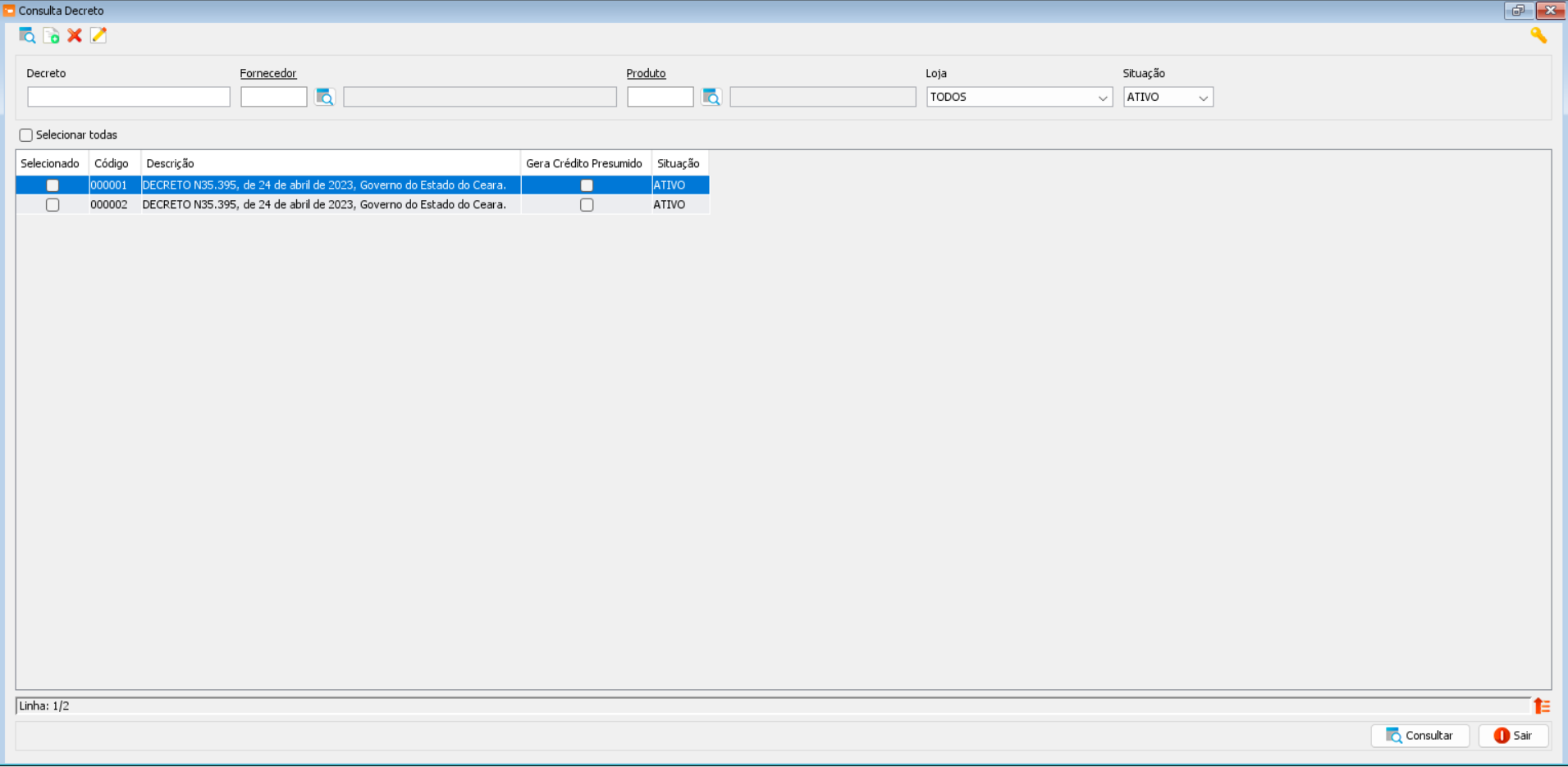Open Produto lookup search icon
The image size is (1568, 767).
[711, 97]
